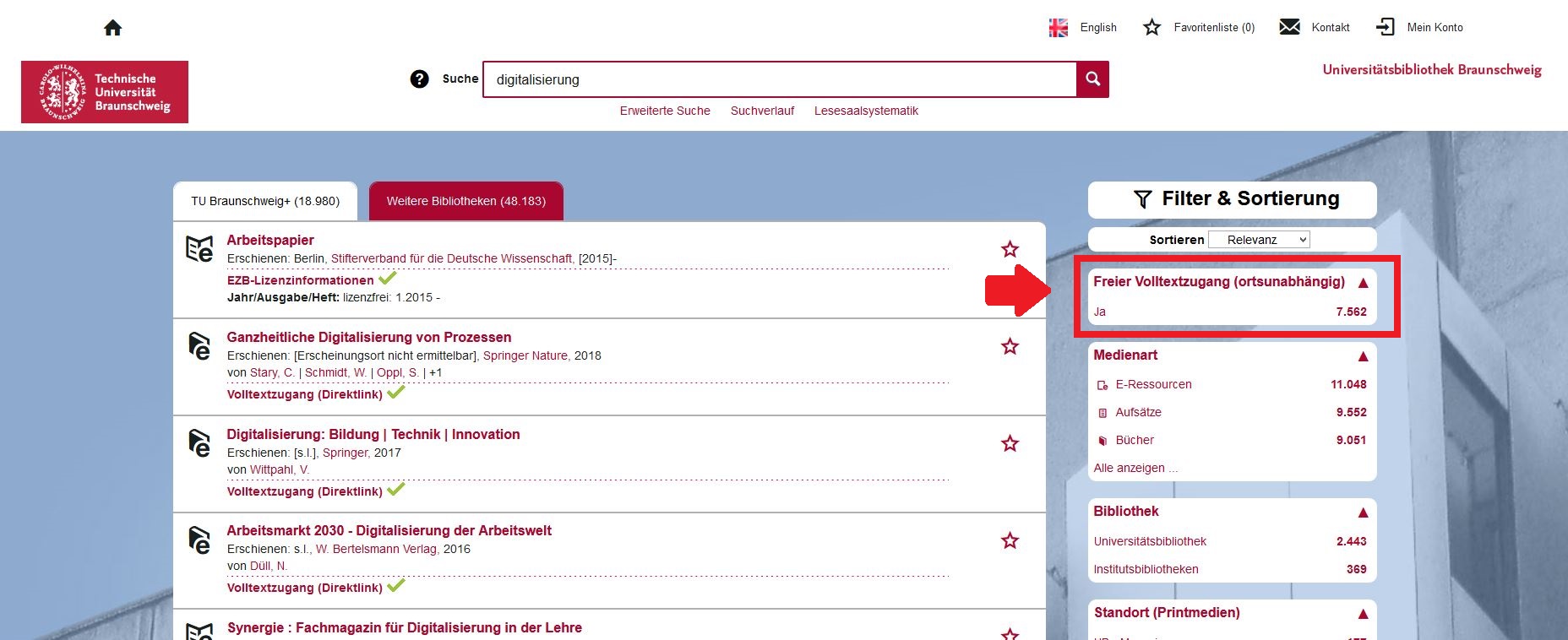Open the Favoritenliste star icon

(x=1151, y=27)
